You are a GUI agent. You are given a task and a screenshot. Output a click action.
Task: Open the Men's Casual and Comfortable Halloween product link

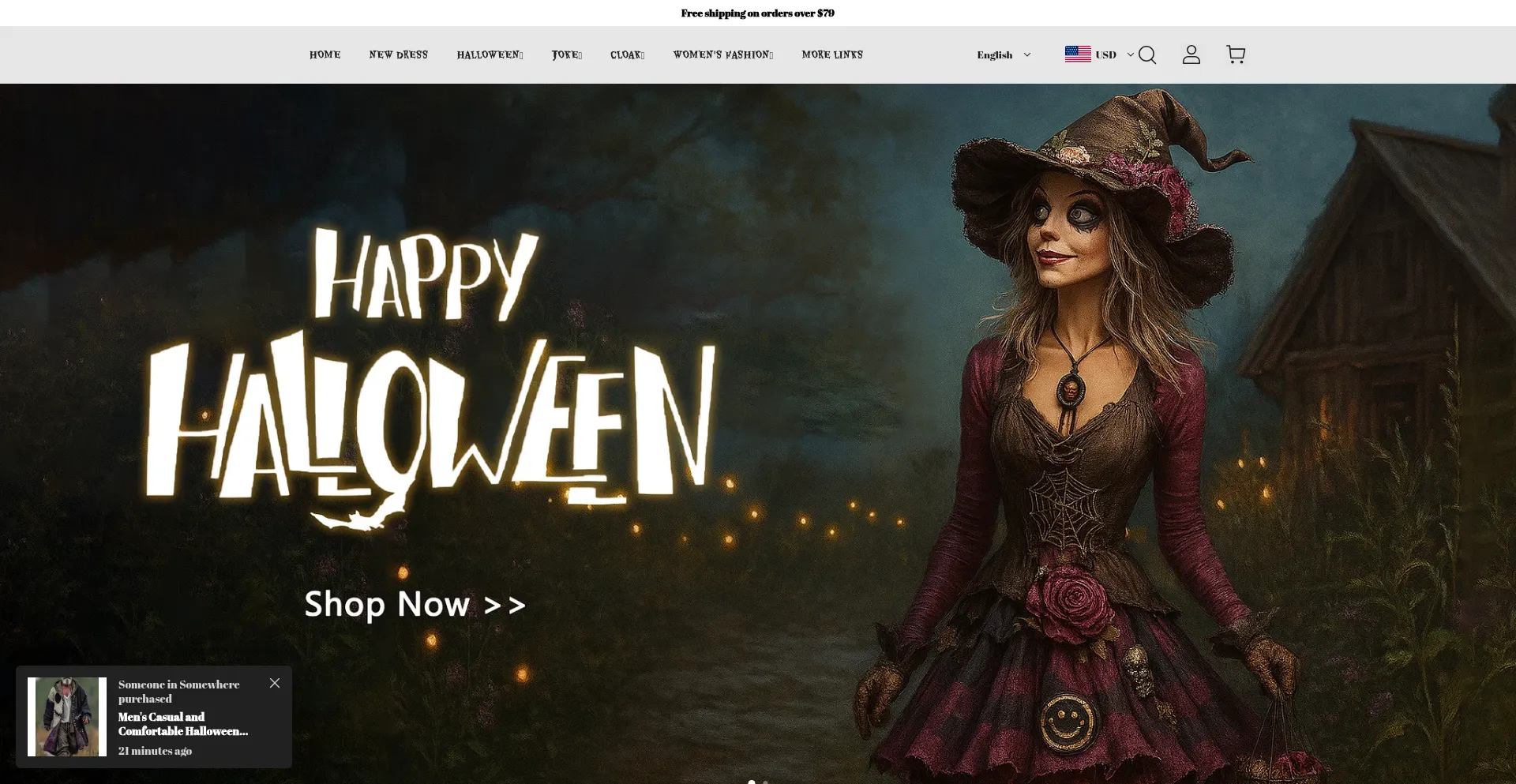coord(183,724)
